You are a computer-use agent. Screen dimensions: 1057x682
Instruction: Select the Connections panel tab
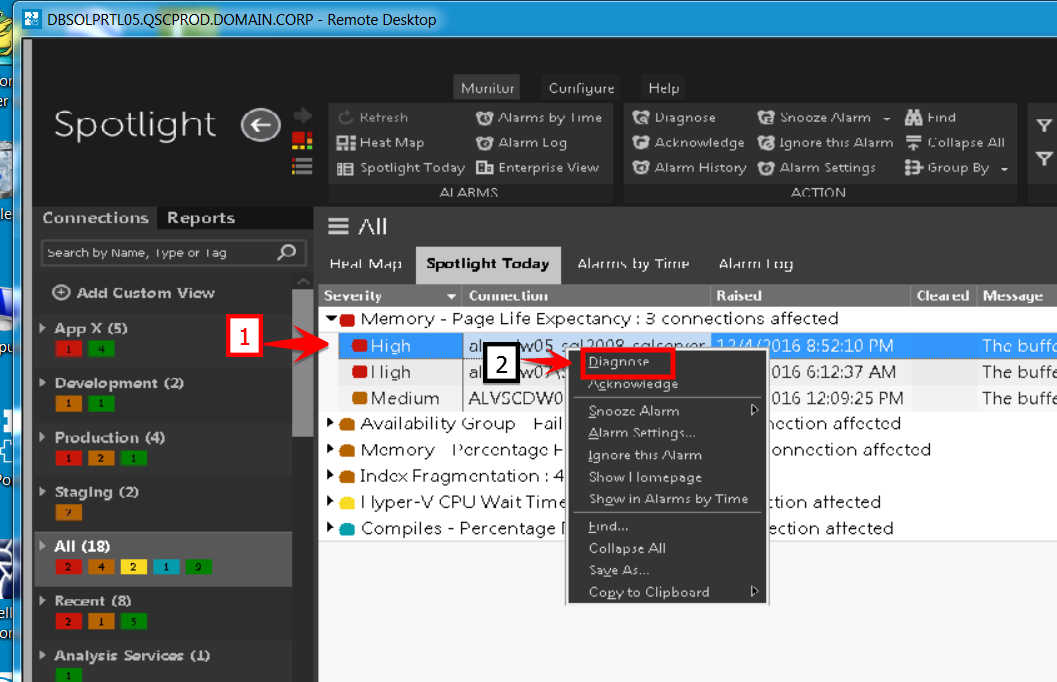95,218
